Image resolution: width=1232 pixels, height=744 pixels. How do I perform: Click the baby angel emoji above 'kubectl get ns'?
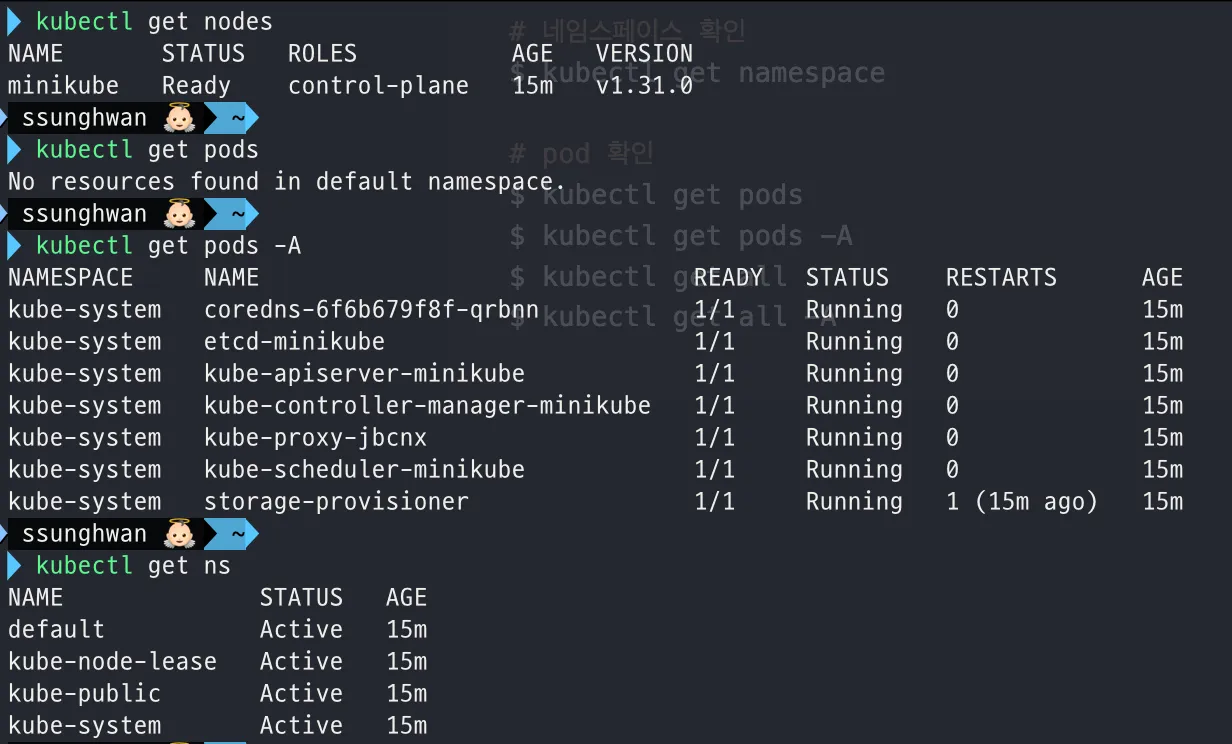[178, 534]
